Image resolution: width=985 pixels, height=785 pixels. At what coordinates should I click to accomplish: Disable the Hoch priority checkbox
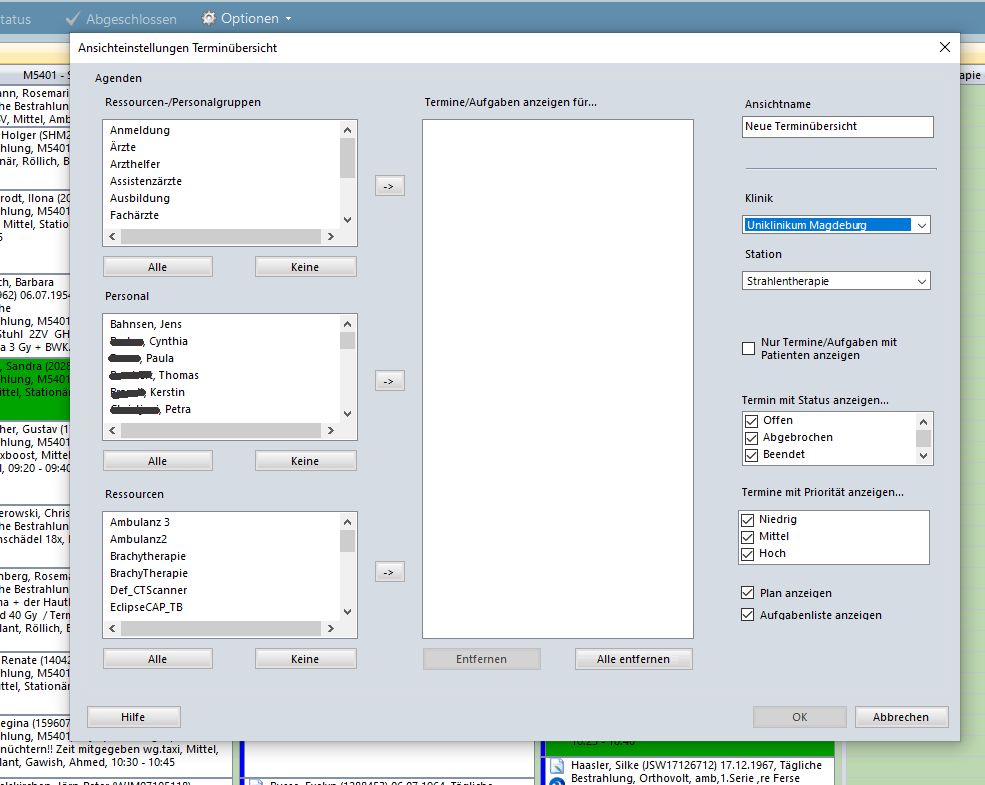(x=748, y=554)
